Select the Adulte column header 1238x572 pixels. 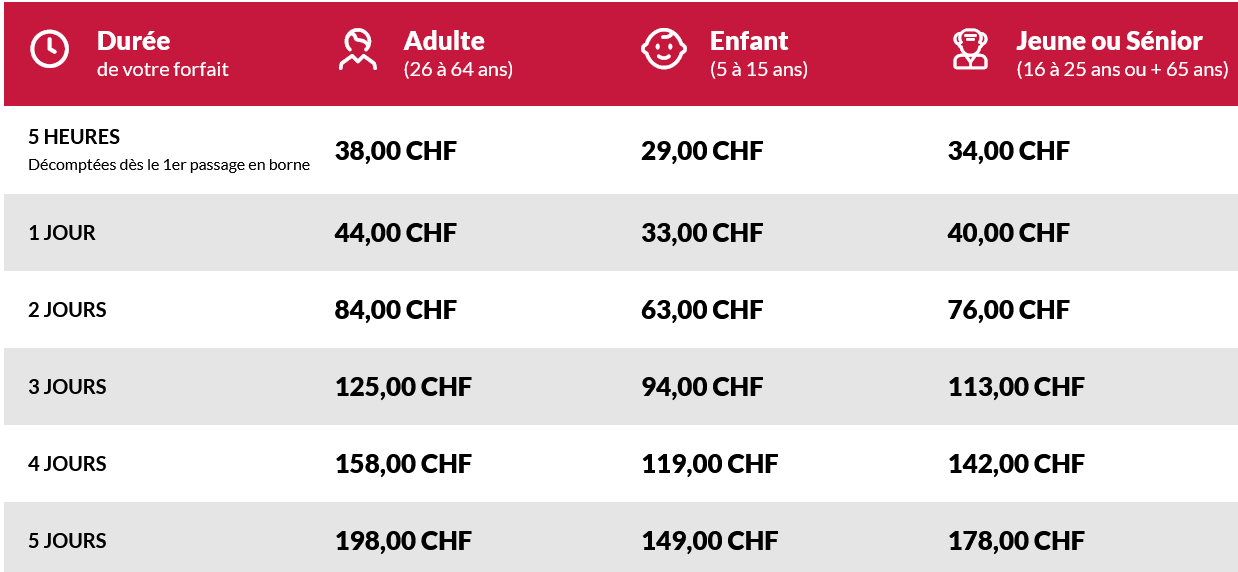point(444,42)
